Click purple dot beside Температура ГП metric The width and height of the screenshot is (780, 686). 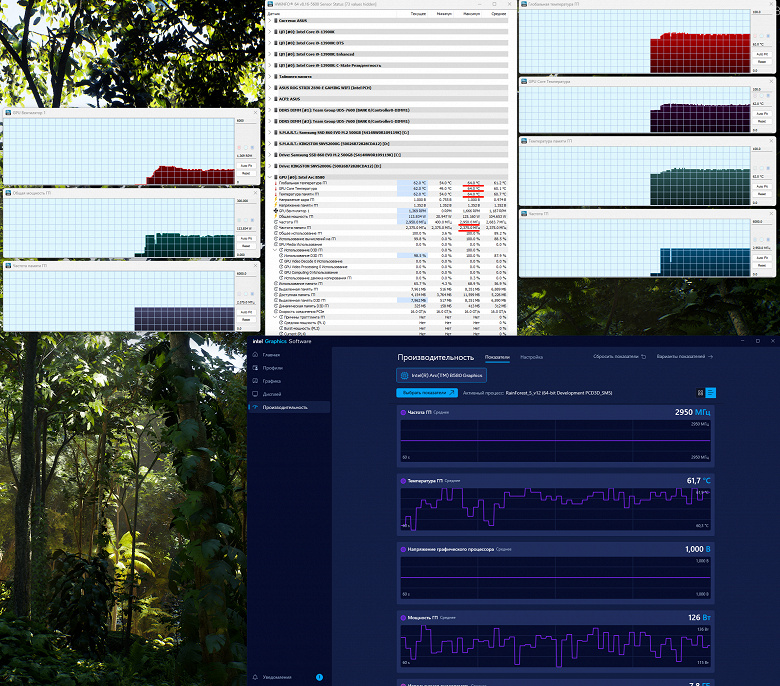tap(403, 481)
